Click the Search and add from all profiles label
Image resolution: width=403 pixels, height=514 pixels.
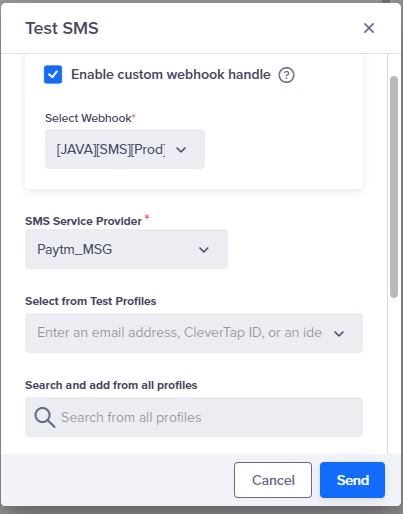pos(111,385)
